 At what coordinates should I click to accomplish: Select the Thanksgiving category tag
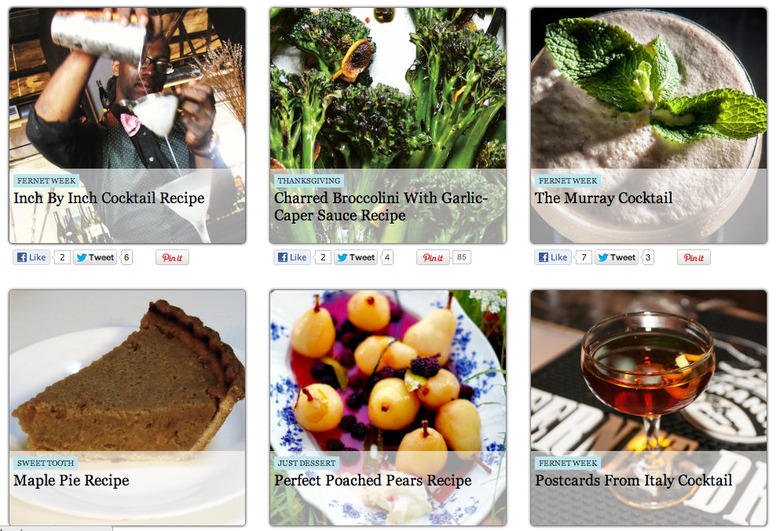(309, 181)
